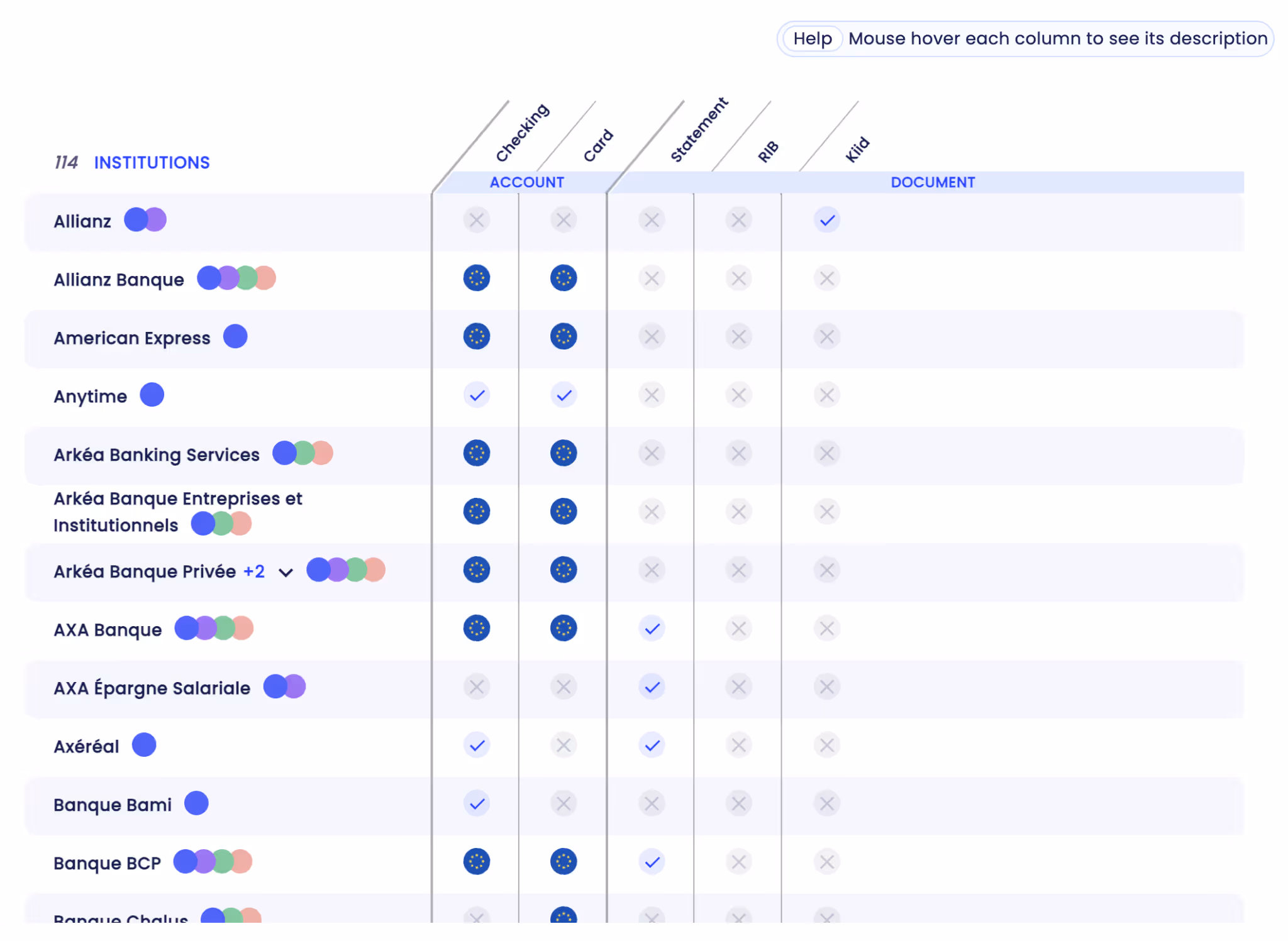Screen dimensions: 1288x941
Task: Click Banque BCP Card EU flag icon
Action: click(563, 861)
